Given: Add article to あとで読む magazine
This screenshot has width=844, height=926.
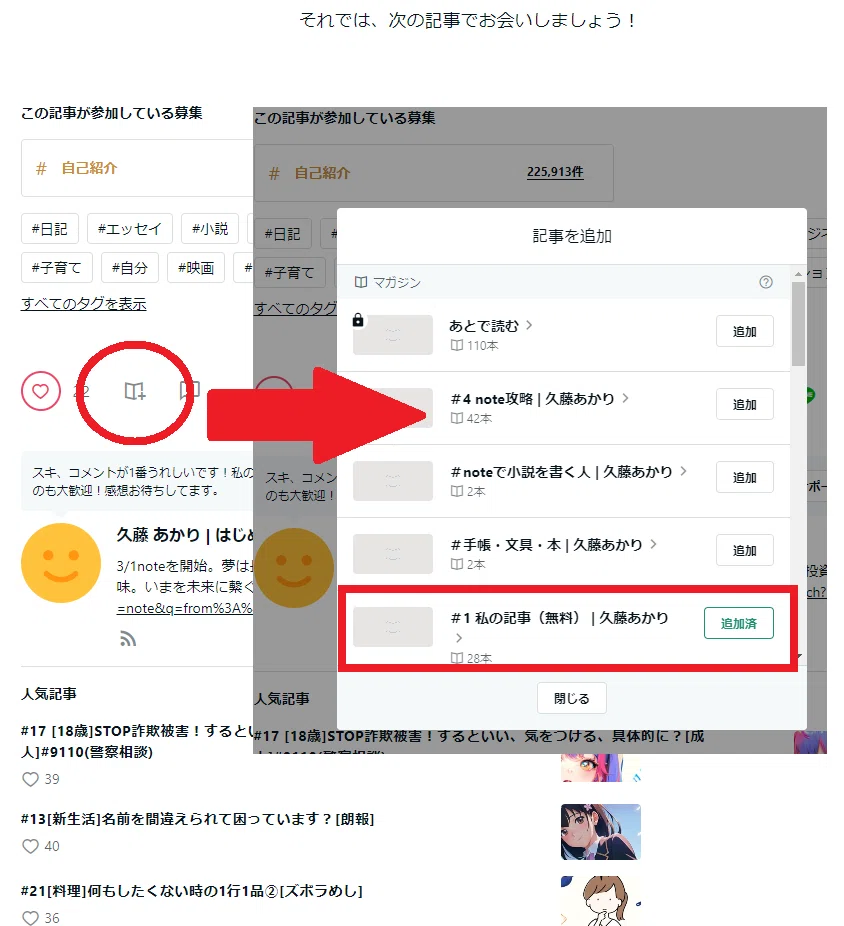Looking at the screenshot, I should coord(744,331).
